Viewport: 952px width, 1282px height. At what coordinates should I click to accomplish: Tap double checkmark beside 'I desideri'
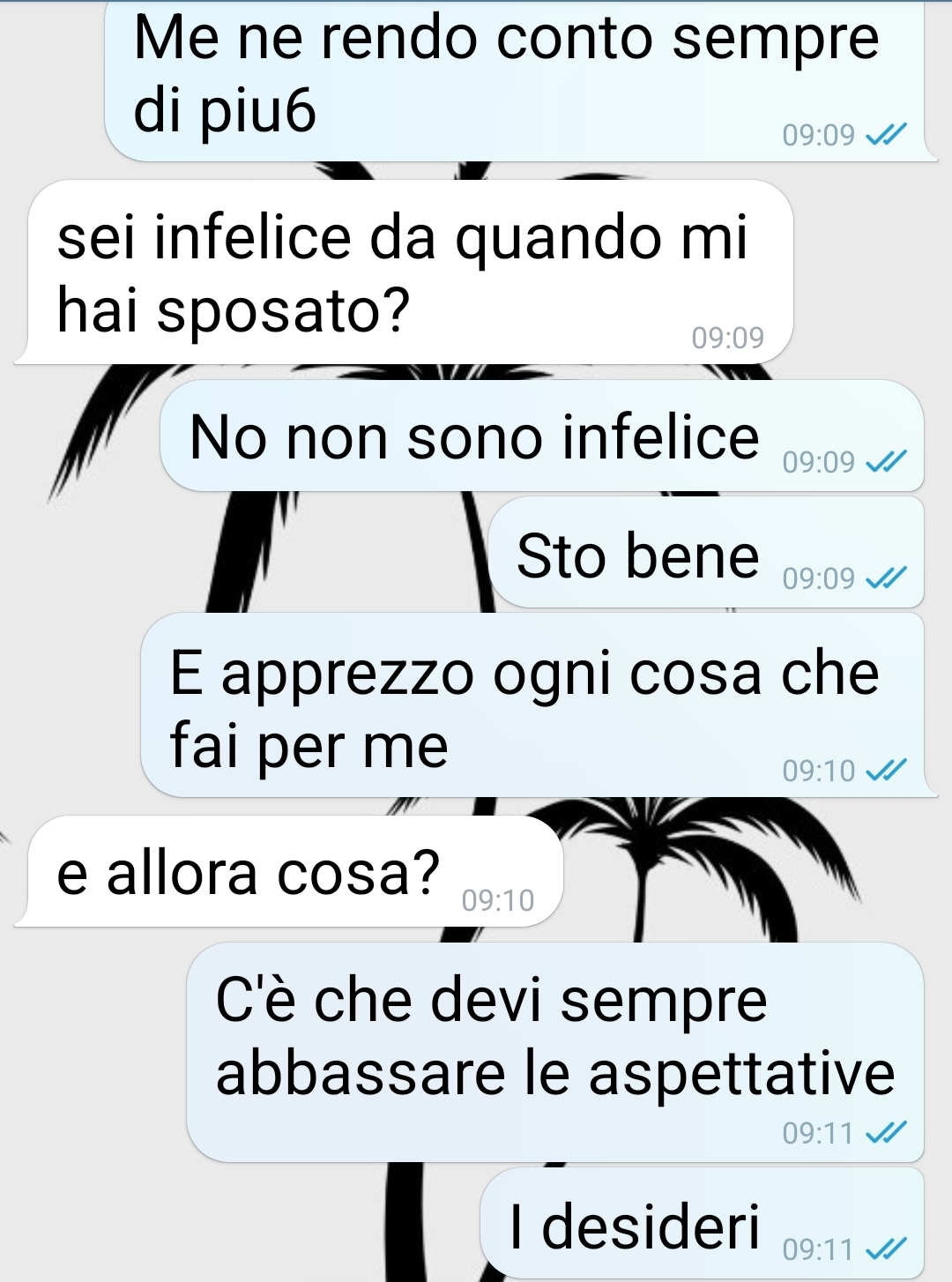[886, 1249]
